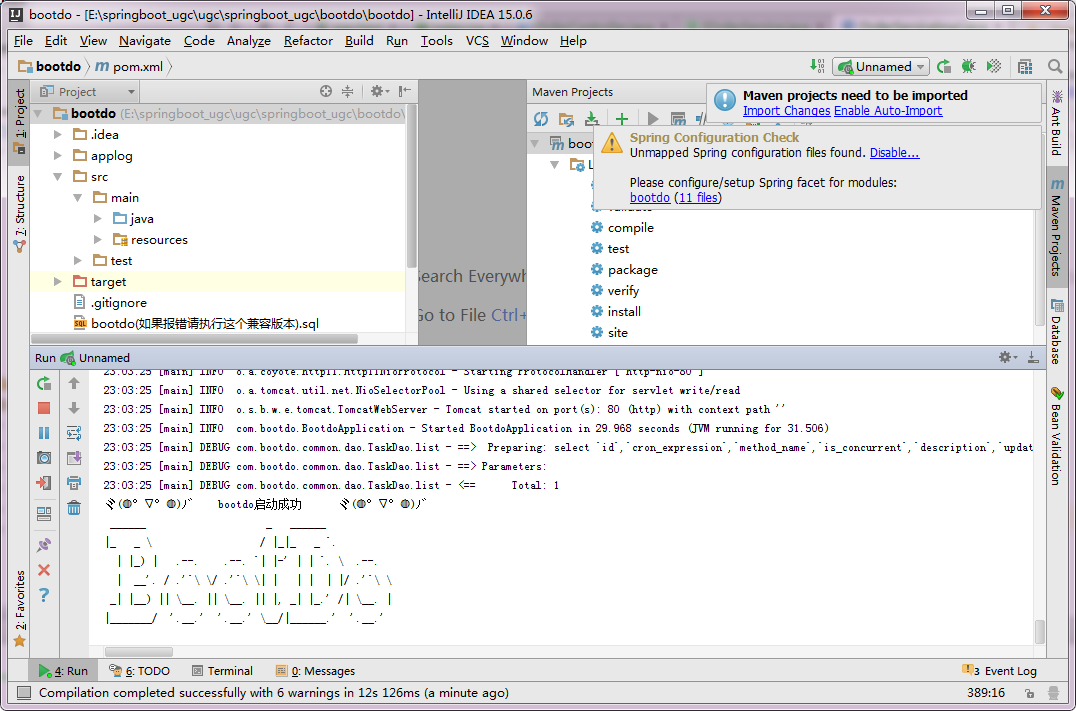The width and height of the screenshot is (1076, 711).
Task: Open Run panel settings gear
Action: (1007, 357)
